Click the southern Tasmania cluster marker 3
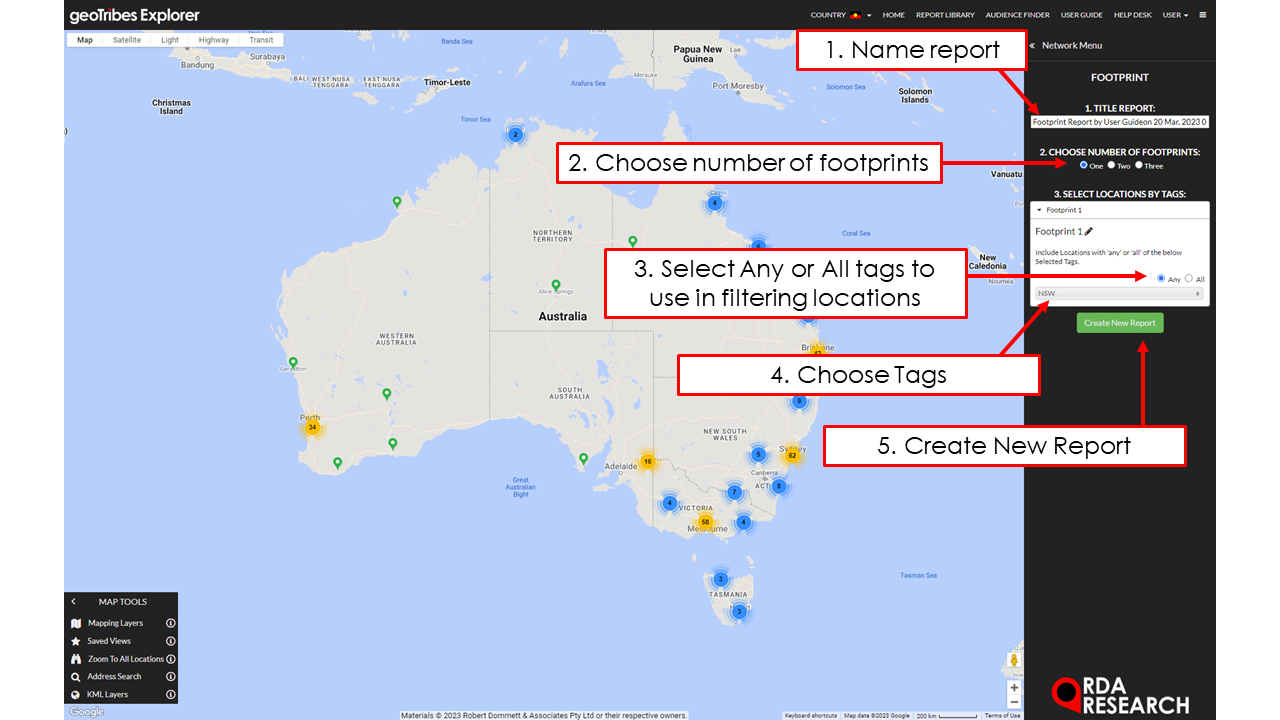Screen dimensions: 1280x720 click(739, 611)
